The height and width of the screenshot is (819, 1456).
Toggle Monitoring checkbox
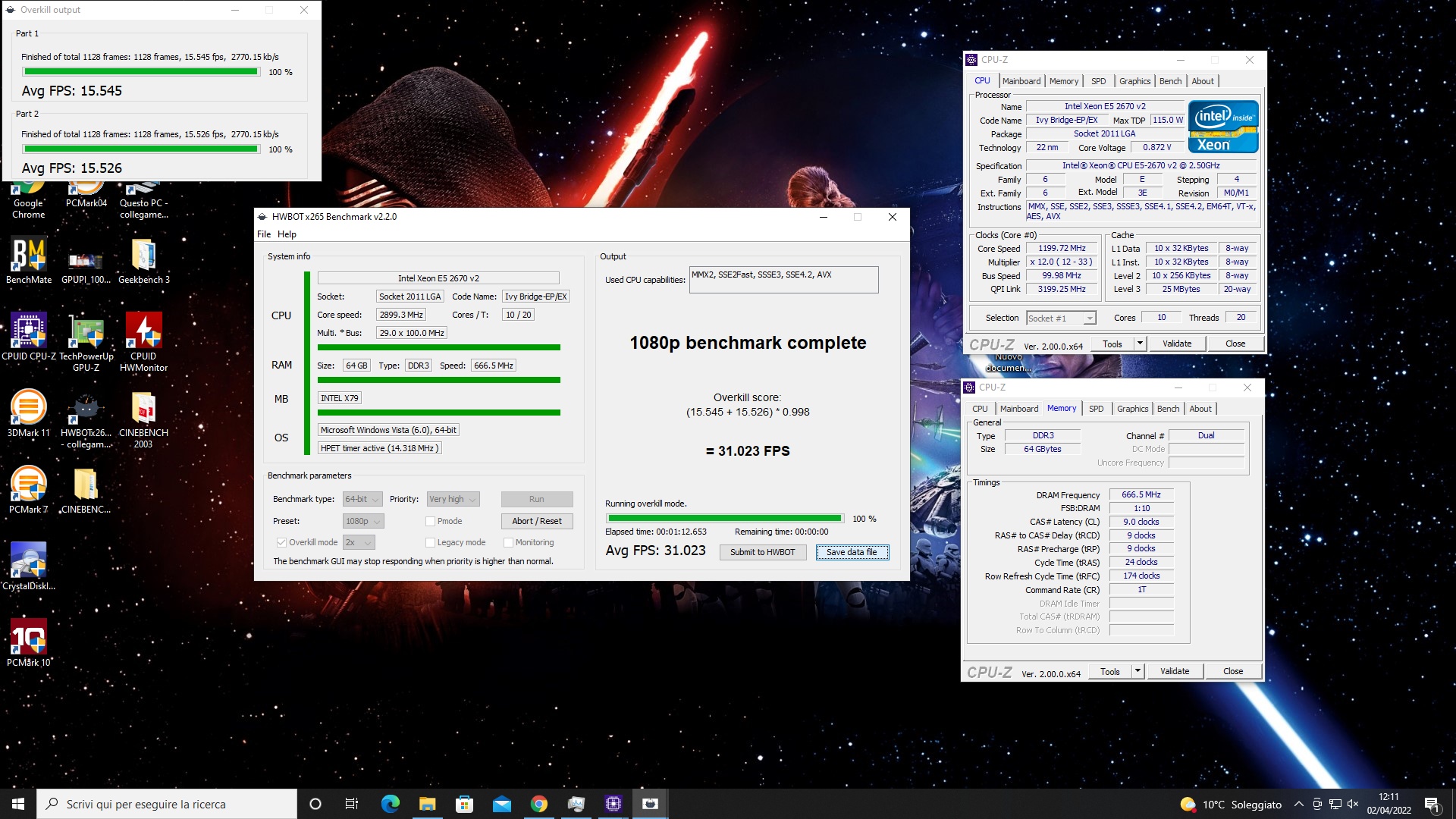point(509,542)
